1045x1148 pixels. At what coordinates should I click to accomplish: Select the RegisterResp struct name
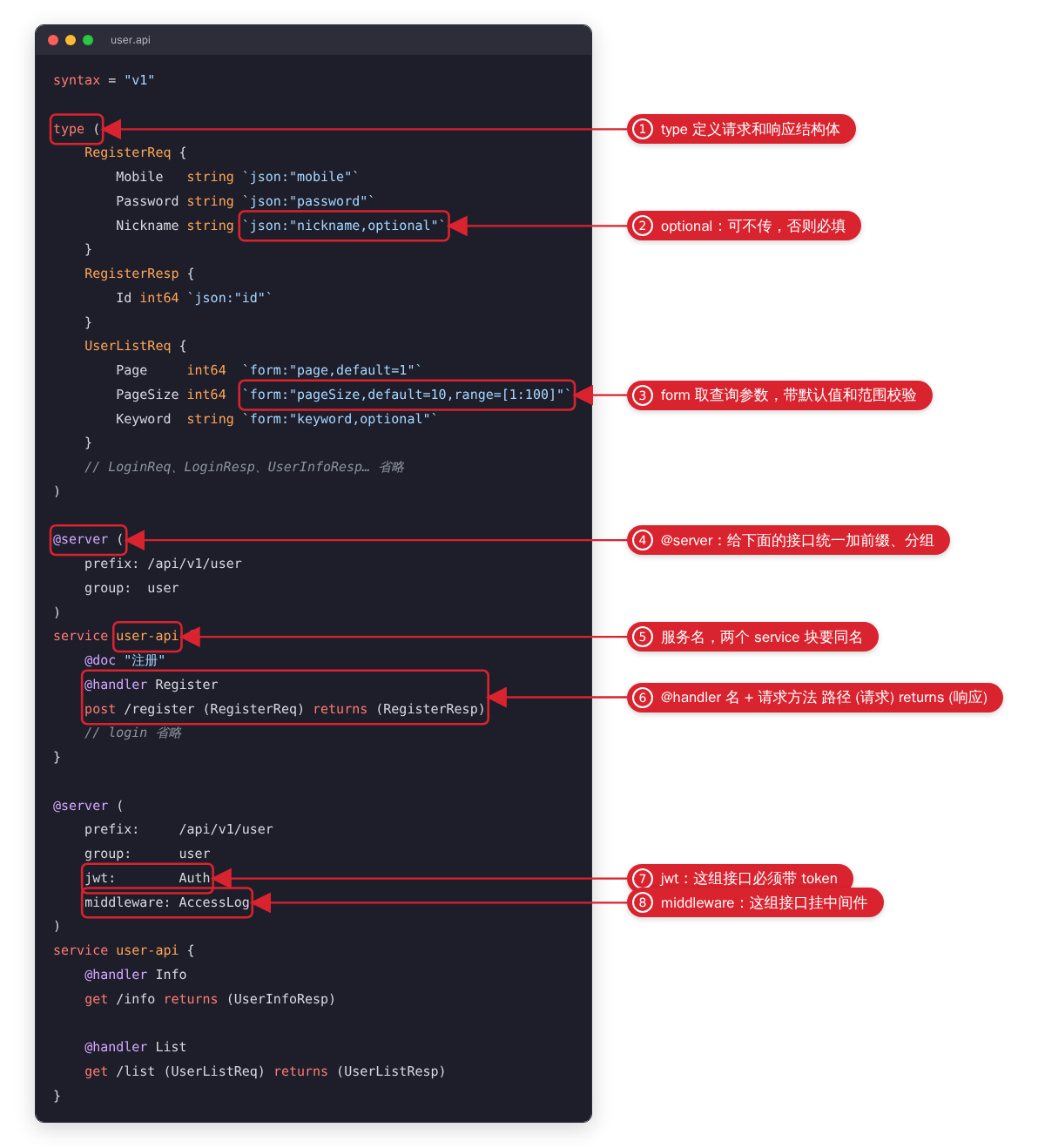pyautogui.click(x=131, y=273)
